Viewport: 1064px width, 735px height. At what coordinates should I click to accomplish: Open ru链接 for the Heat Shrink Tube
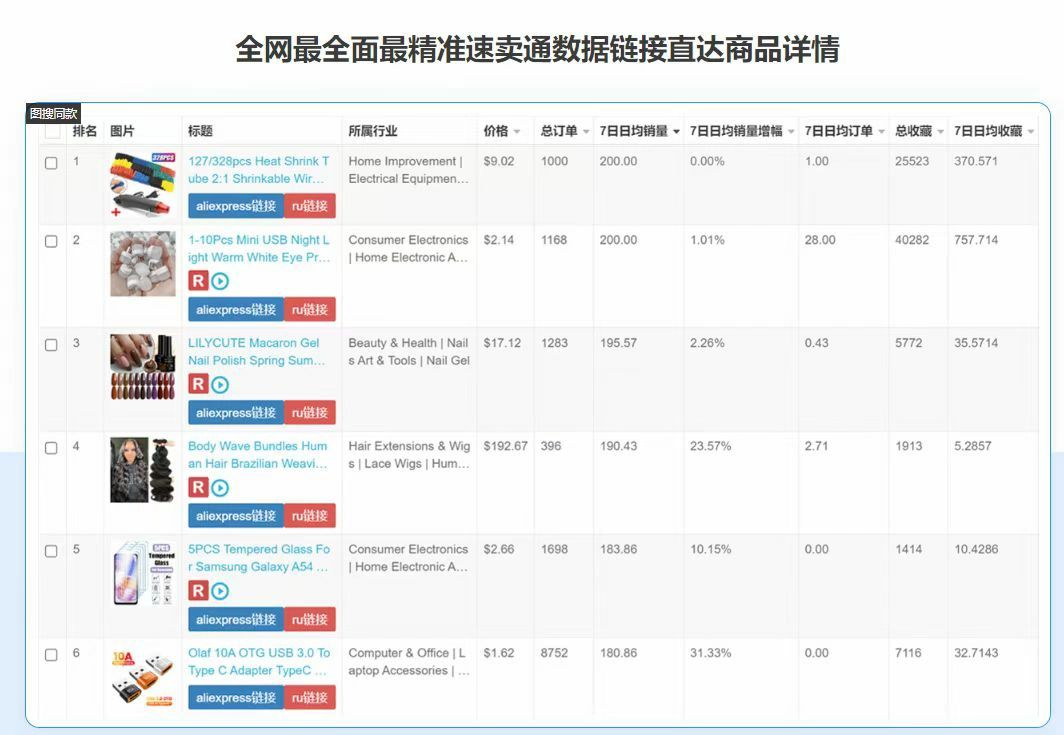click(x=309, y=206)
